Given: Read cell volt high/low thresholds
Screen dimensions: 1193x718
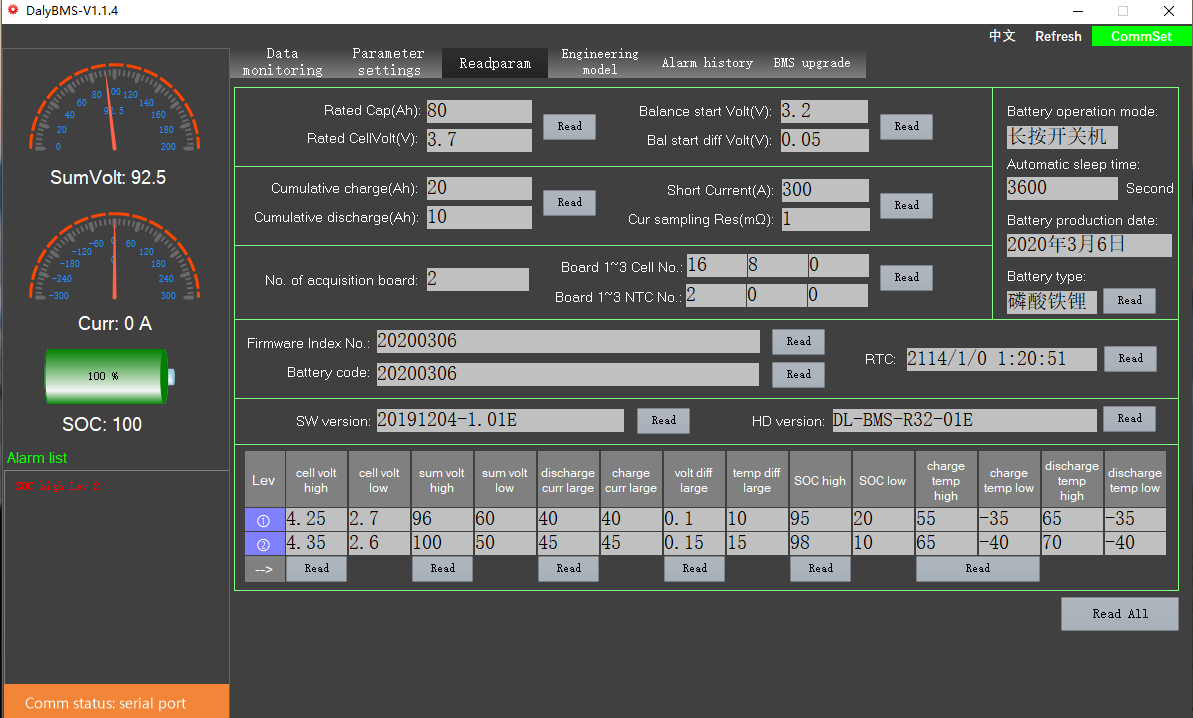Looking at the screenshot, I should [317, 568].
